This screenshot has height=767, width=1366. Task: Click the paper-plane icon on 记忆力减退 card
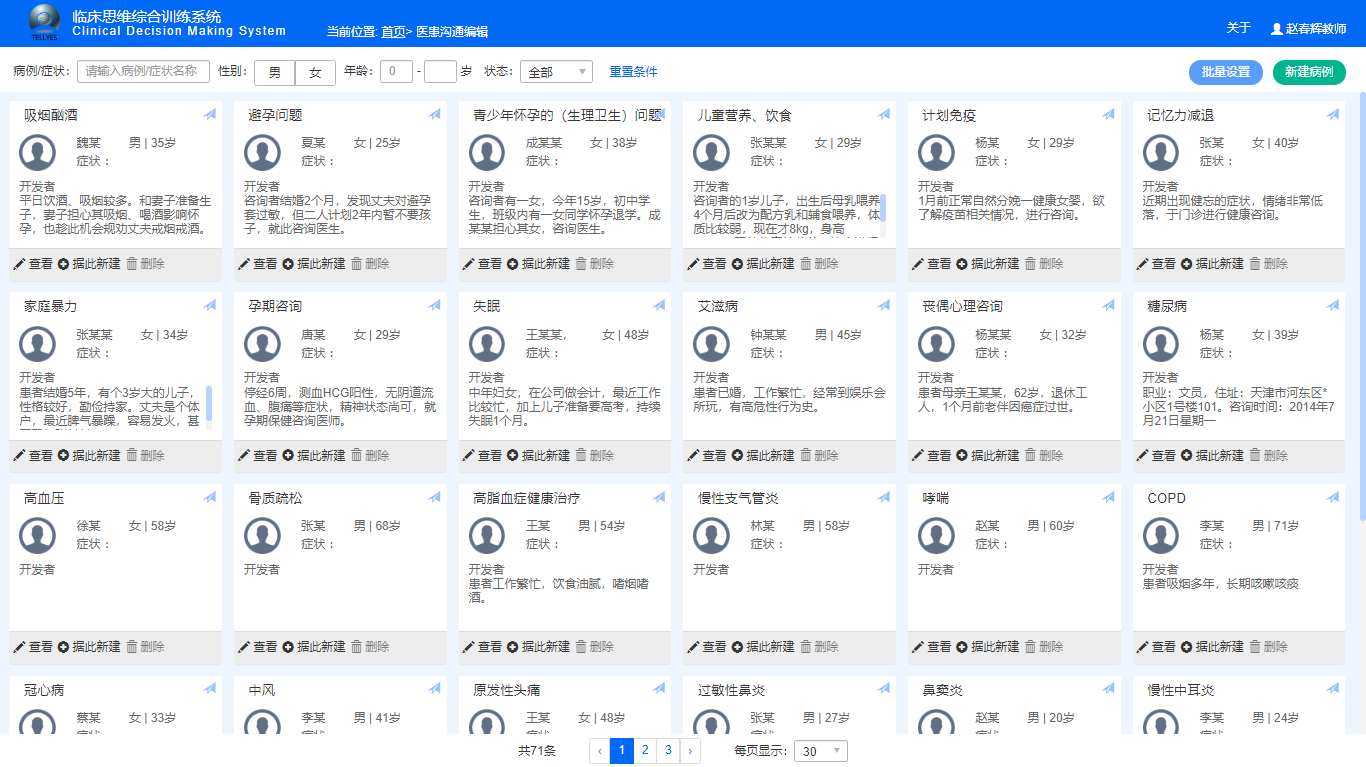(1333, 115)
